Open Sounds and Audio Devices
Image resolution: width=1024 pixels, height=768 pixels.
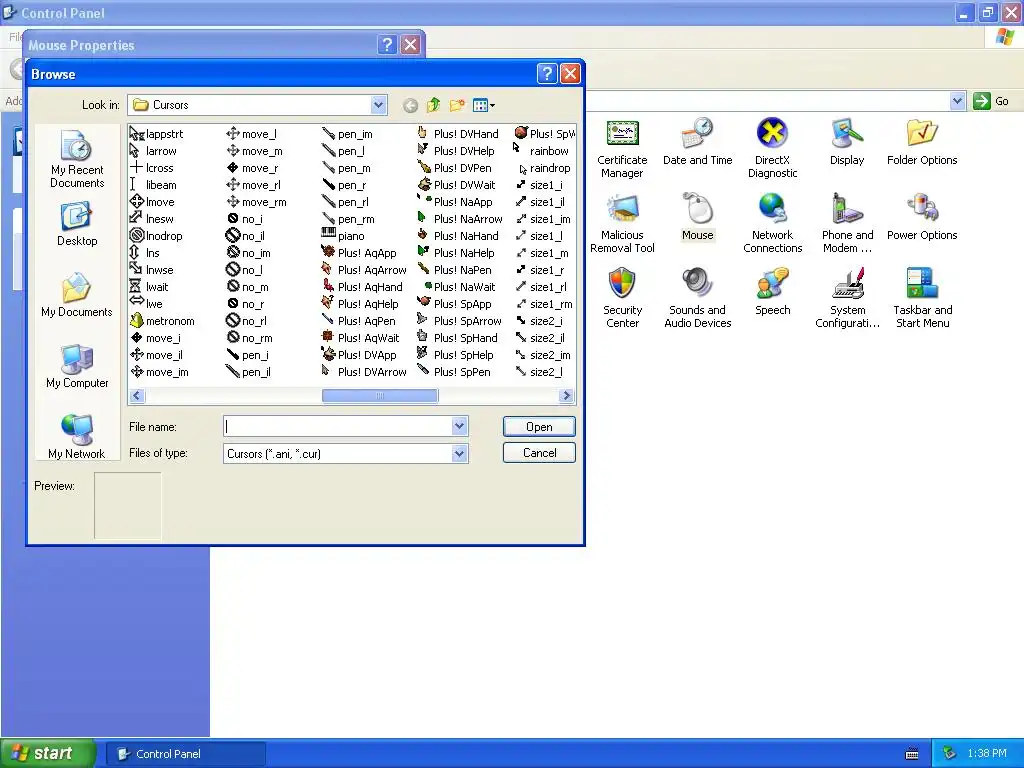(x=697, y=298)
